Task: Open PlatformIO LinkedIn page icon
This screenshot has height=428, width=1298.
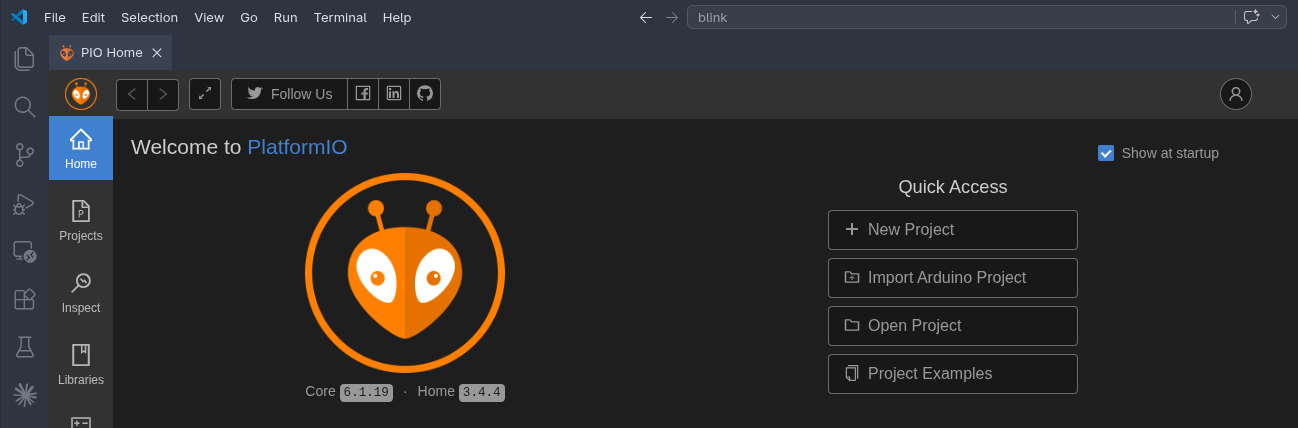Action: [394, 94]
